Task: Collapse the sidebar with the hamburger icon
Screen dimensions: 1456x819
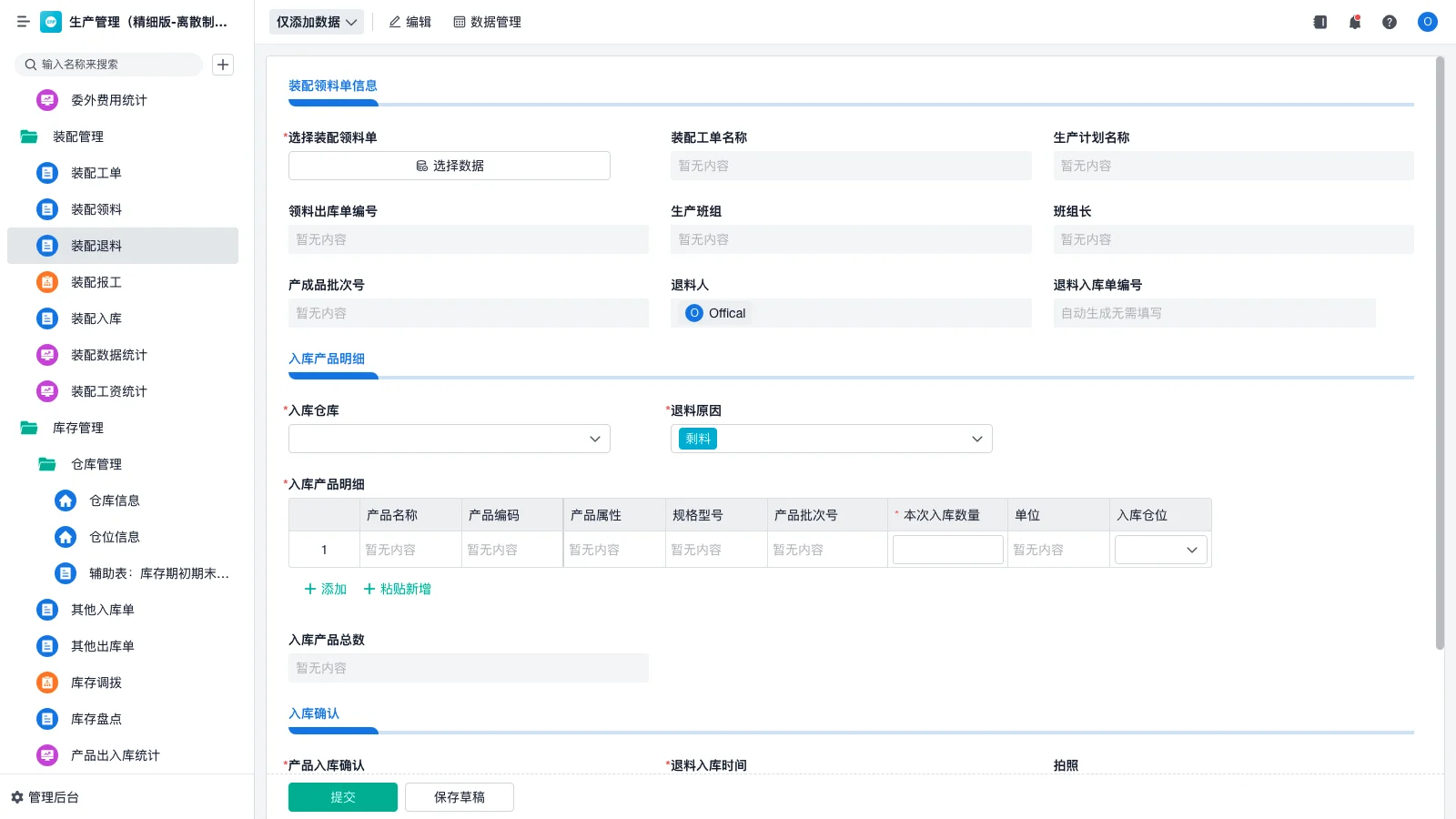Action: [23, 22]
